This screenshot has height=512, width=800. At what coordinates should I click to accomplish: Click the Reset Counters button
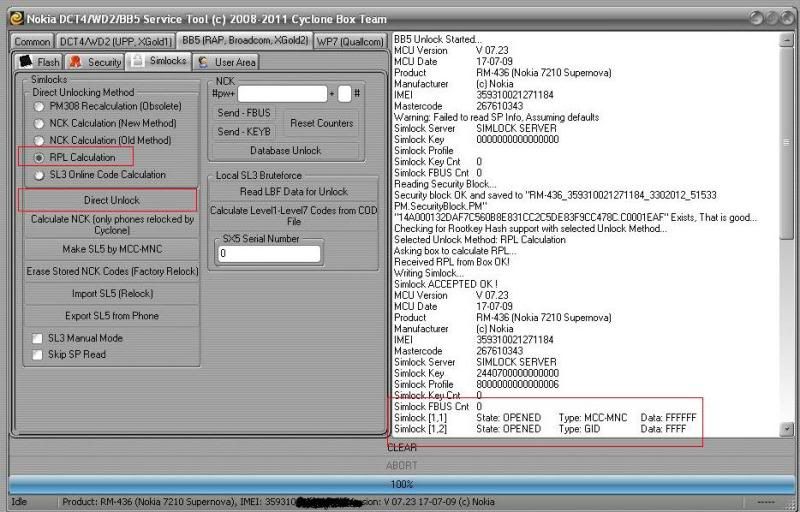(x=321, y=123)
